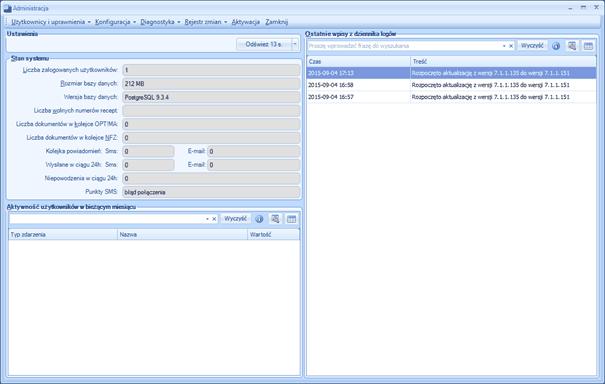The height and width of the screenshot is (384, 605).
Task: Click Kolejka powiadomień Sms field
Action: [148, 151]
